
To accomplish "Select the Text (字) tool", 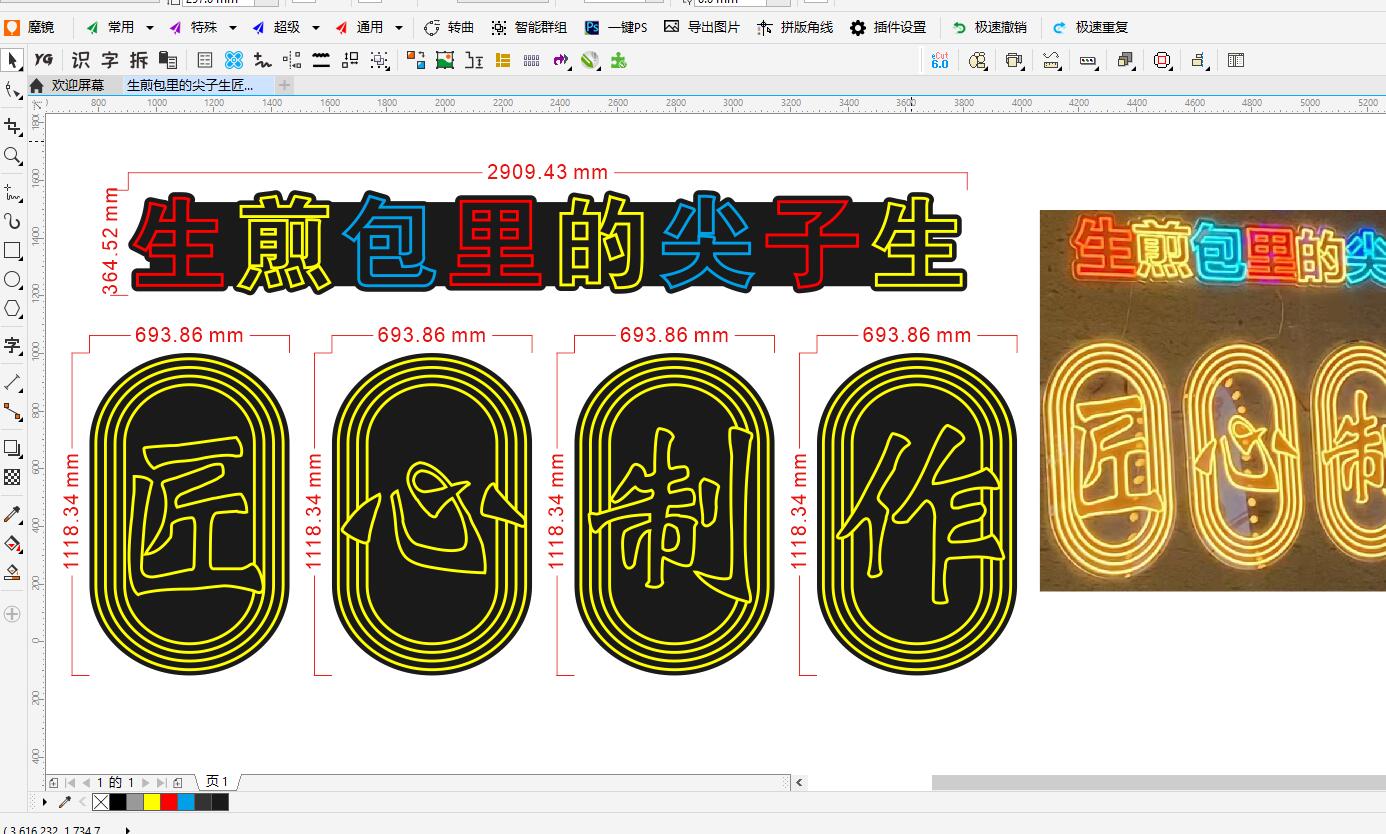I will [12, 346].
